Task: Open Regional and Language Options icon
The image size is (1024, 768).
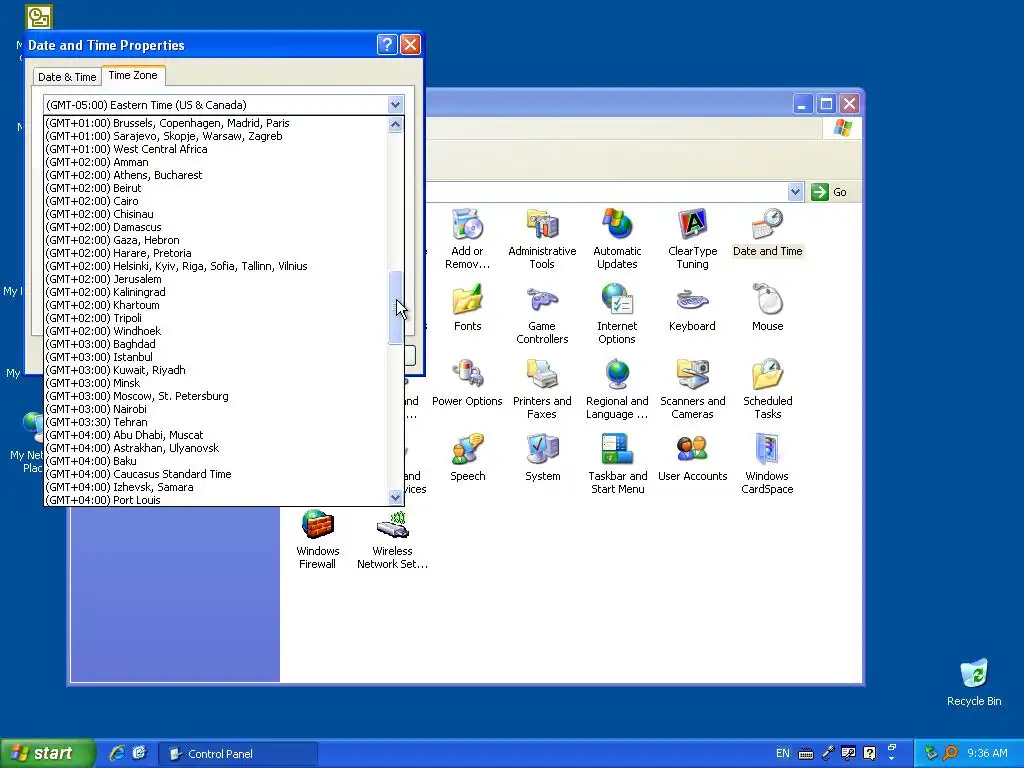Action: (617, 389)
